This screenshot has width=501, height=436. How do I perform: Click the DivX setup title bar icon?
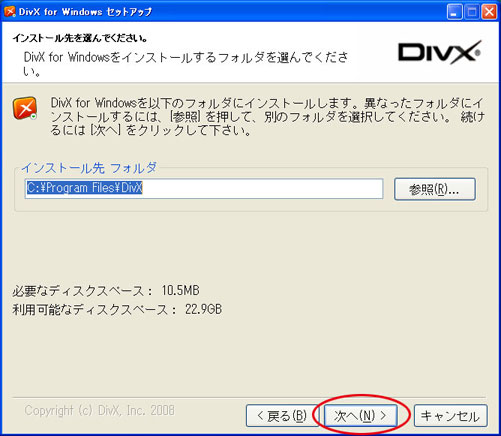[10, 12]
